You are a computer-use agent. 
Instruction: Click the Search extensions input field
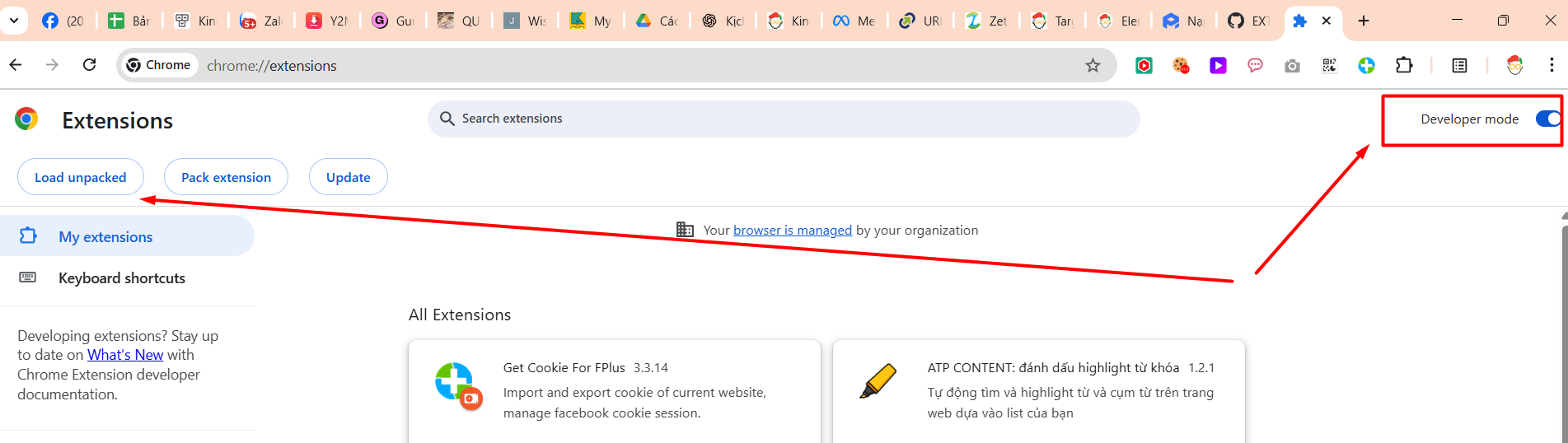(x=783, y=119)
